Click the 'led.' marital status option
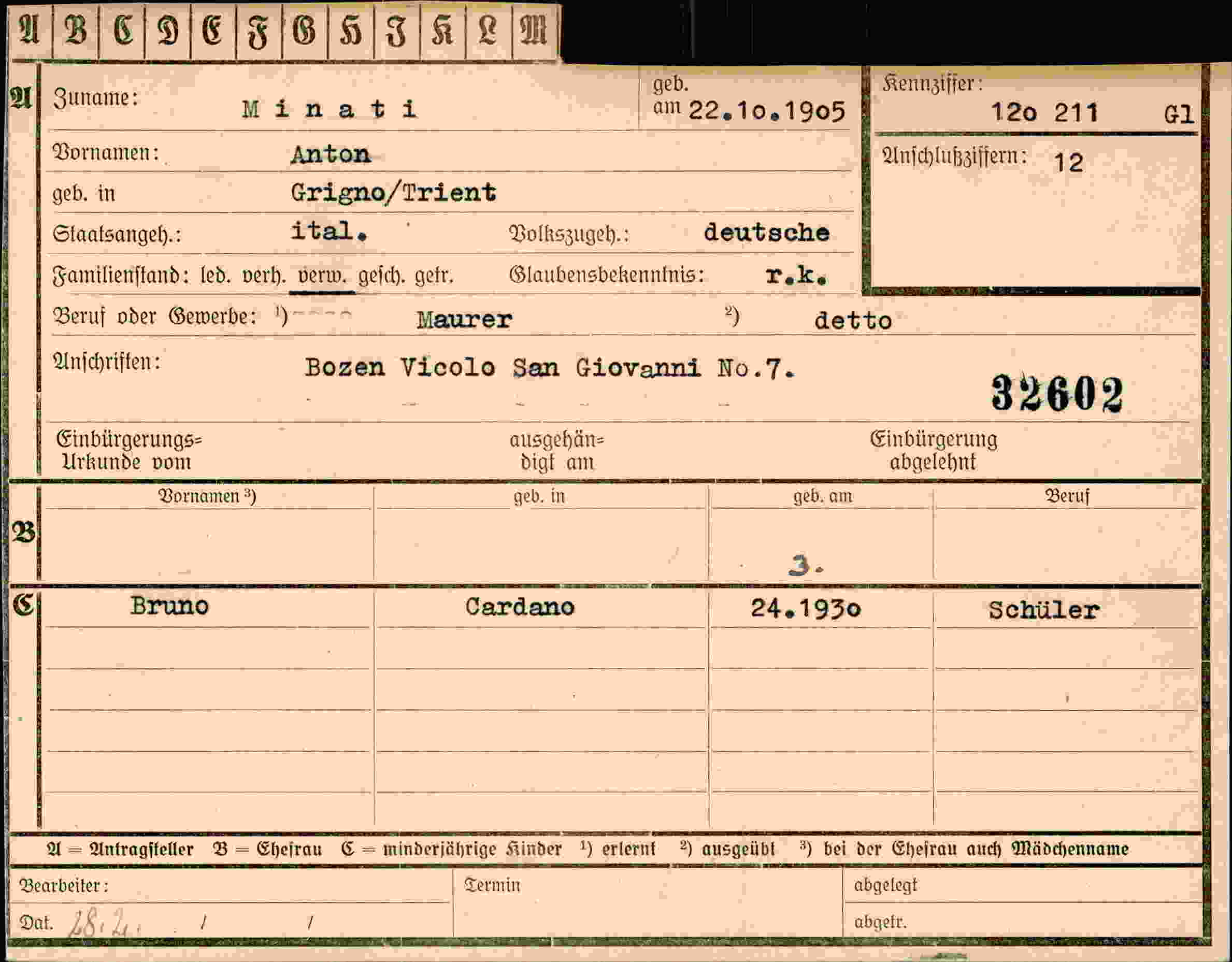Screen dimensions: 1232x962 (216, 276)
